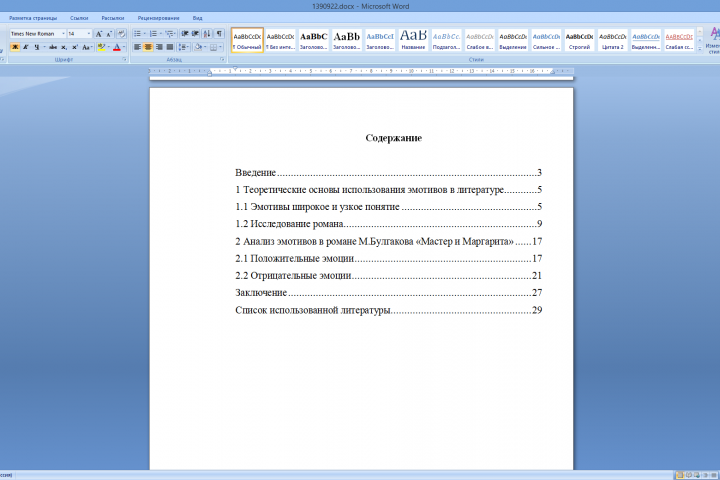This screenshot has width=720, height=480.
Task: Open the borders dropdown arrow
Action: 221,47
